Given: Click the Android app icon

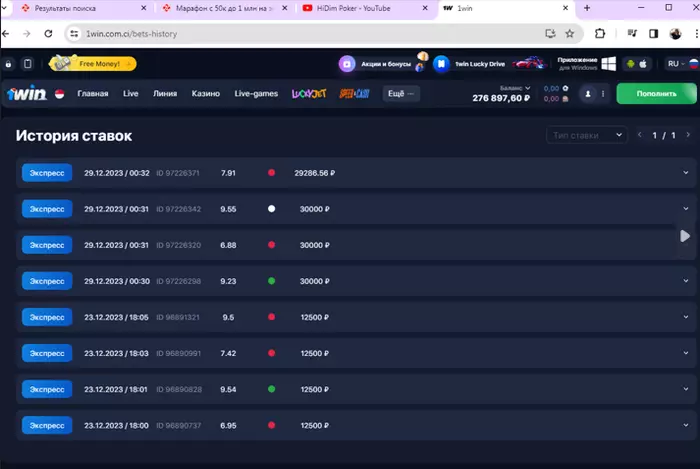Looking at the screenshot, I should click(x=630, y=64).
